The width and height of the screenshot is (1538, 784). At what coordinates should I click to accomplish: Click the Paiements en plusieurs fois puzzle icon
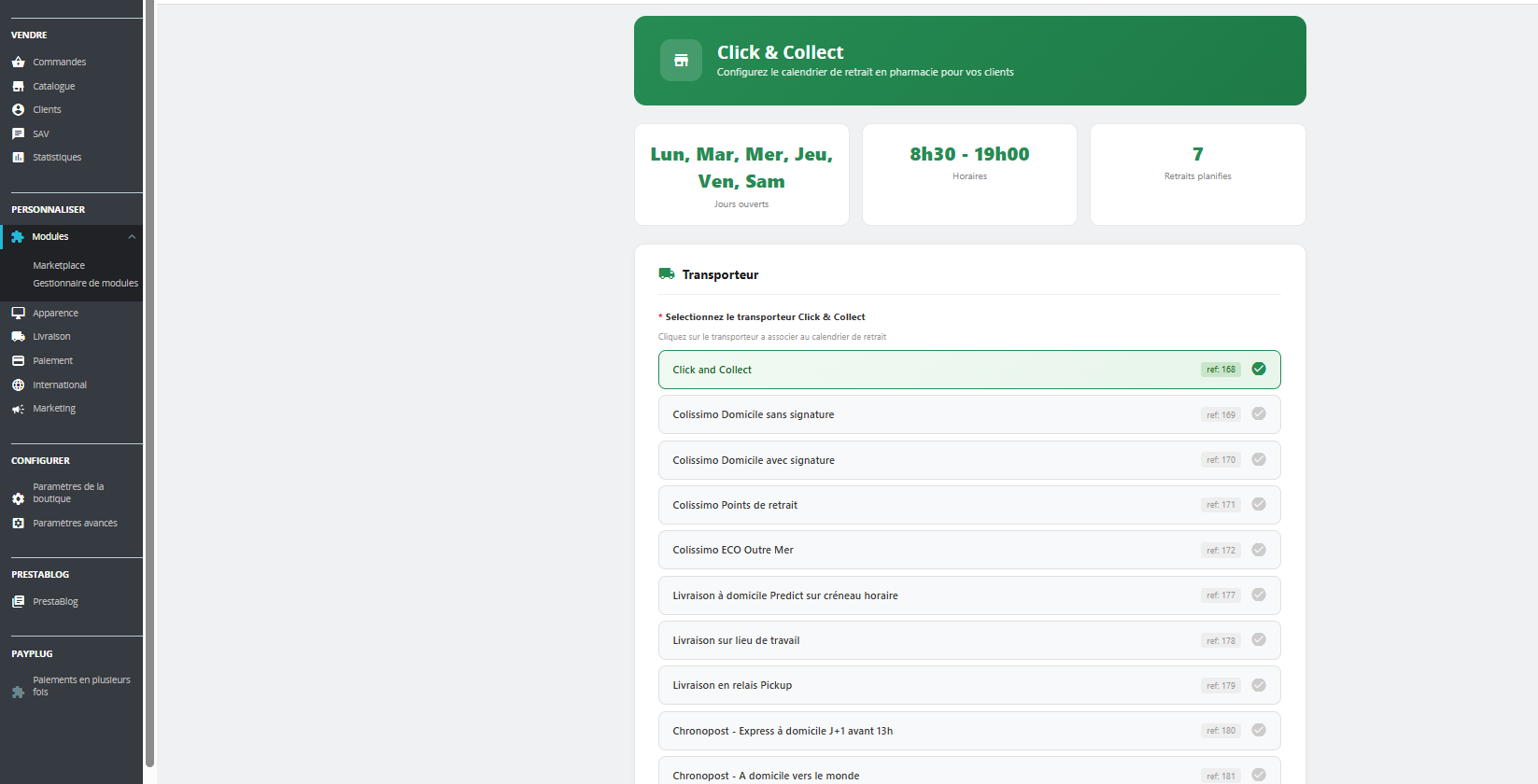click(18, 693)
